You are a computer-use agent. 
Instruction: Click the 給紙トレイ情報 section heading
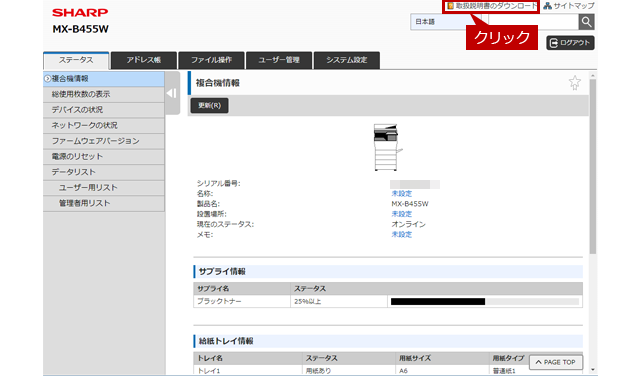(226, 341)
